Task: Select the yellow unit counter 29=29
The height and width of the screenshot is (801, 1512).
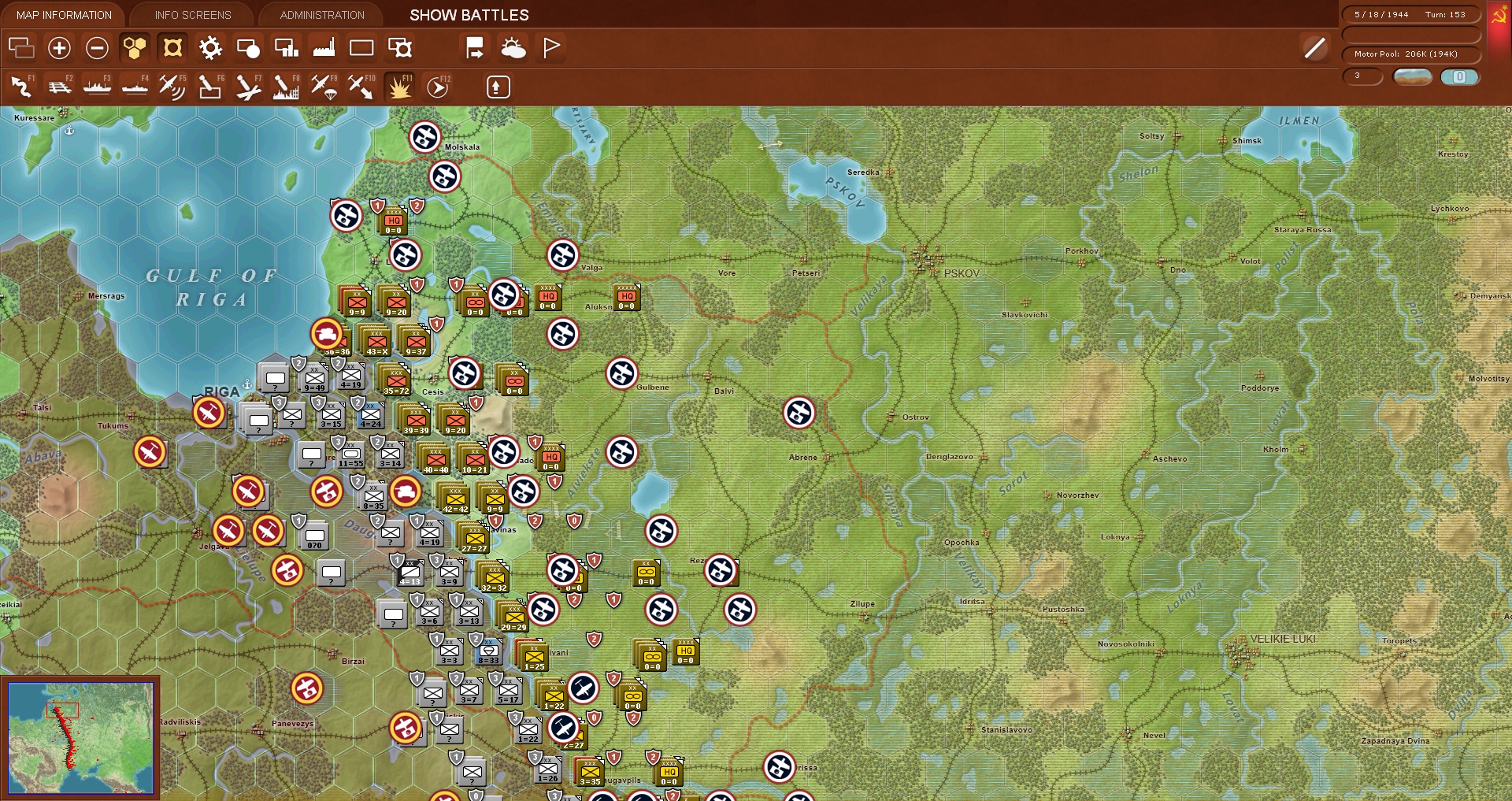Action: [513, 617]
